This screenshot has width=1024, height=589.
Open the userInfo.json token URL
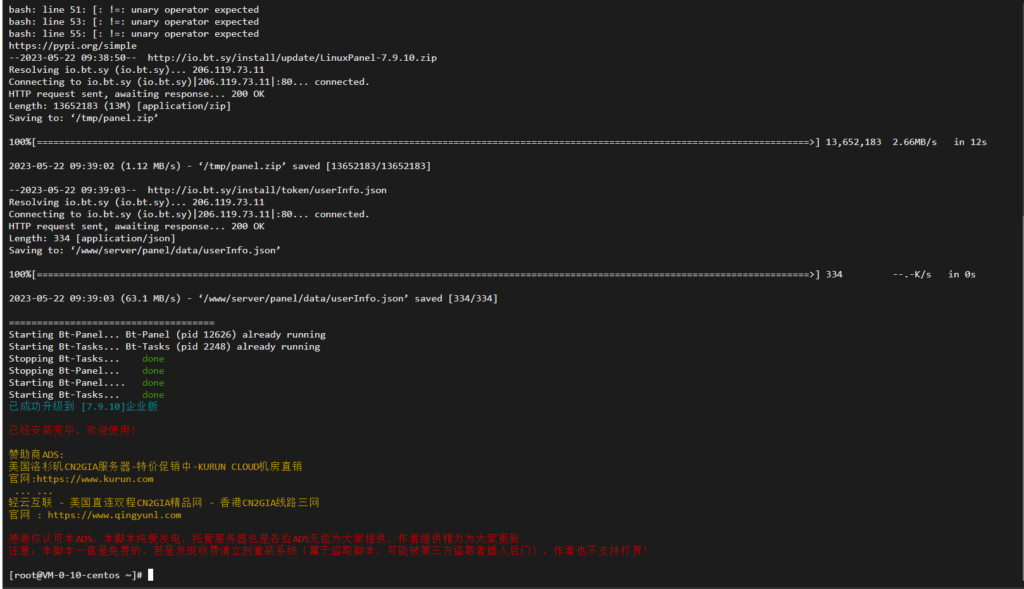[x=267, y=190]
